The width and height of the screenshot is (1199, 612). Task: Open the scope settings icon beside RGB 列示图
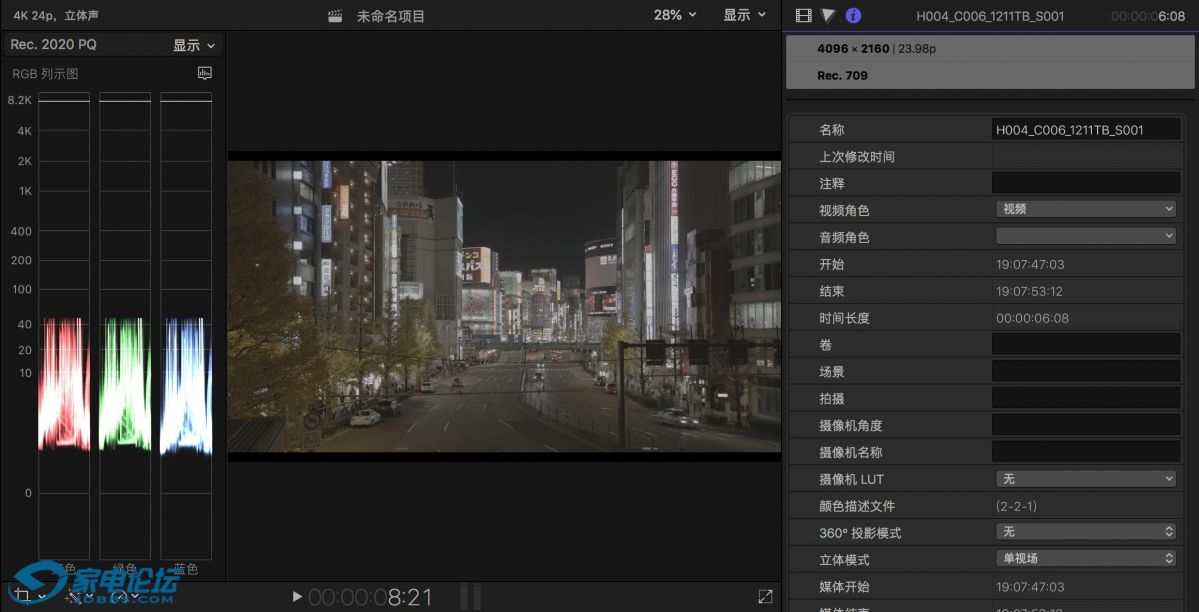[205, 73]
